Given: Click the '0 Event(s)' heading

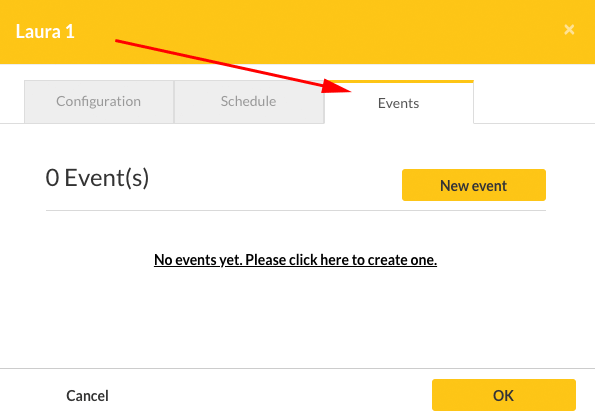Looking at the screenshot, I should [x=97, y=178].
